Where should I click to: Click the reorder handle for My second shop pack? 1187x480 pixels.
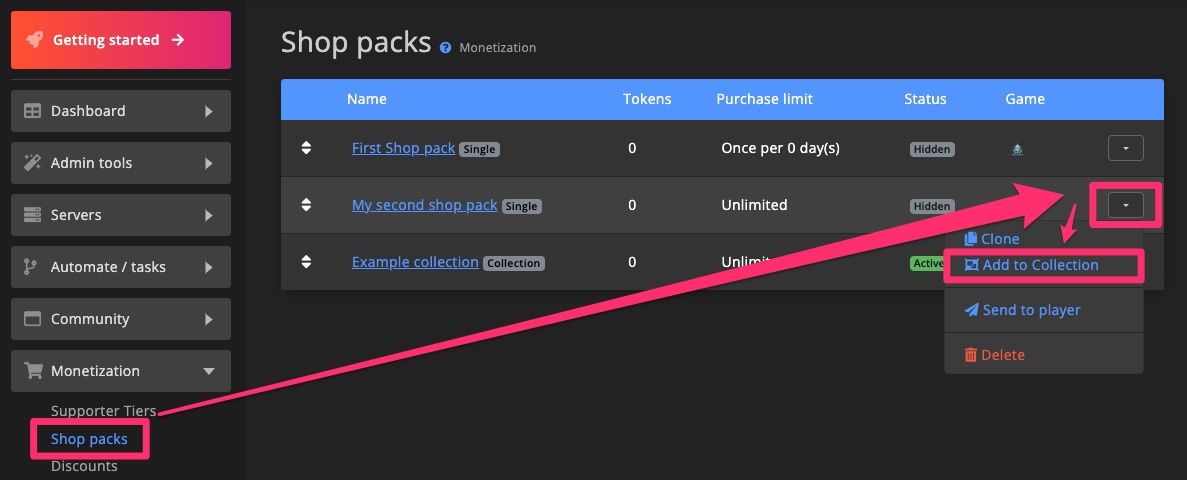coord(306,204)
